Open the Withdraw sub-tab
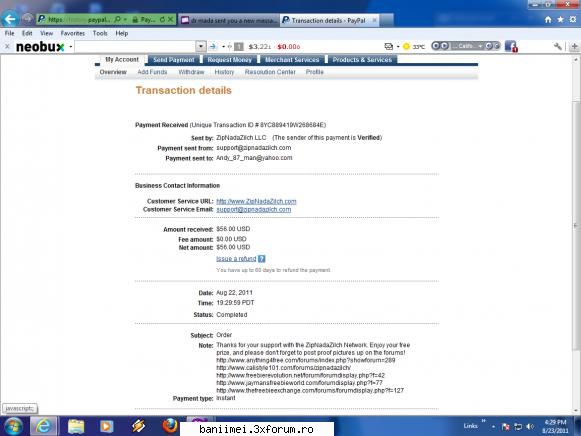The height and width of the screenshot is (436, 581). coord(191,72)
